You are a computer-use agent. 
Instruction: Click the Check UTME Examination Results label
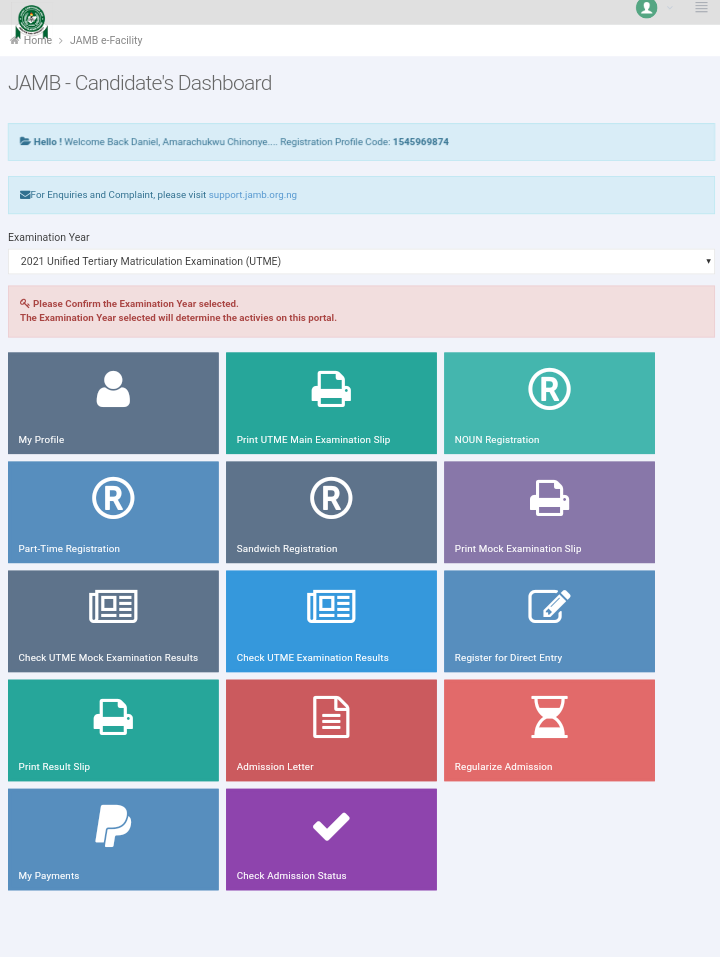[x=312, y=657]
